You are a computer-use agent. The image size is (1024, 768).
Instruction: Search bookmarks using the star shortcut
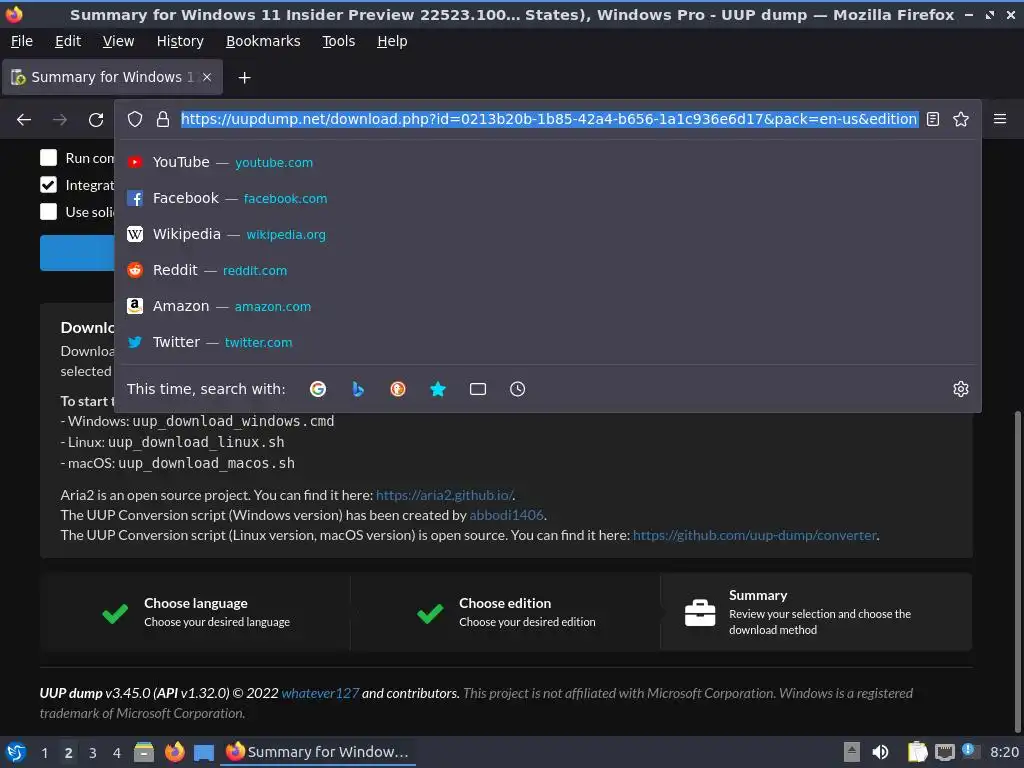pyautogui.click(x=438, y=389)
